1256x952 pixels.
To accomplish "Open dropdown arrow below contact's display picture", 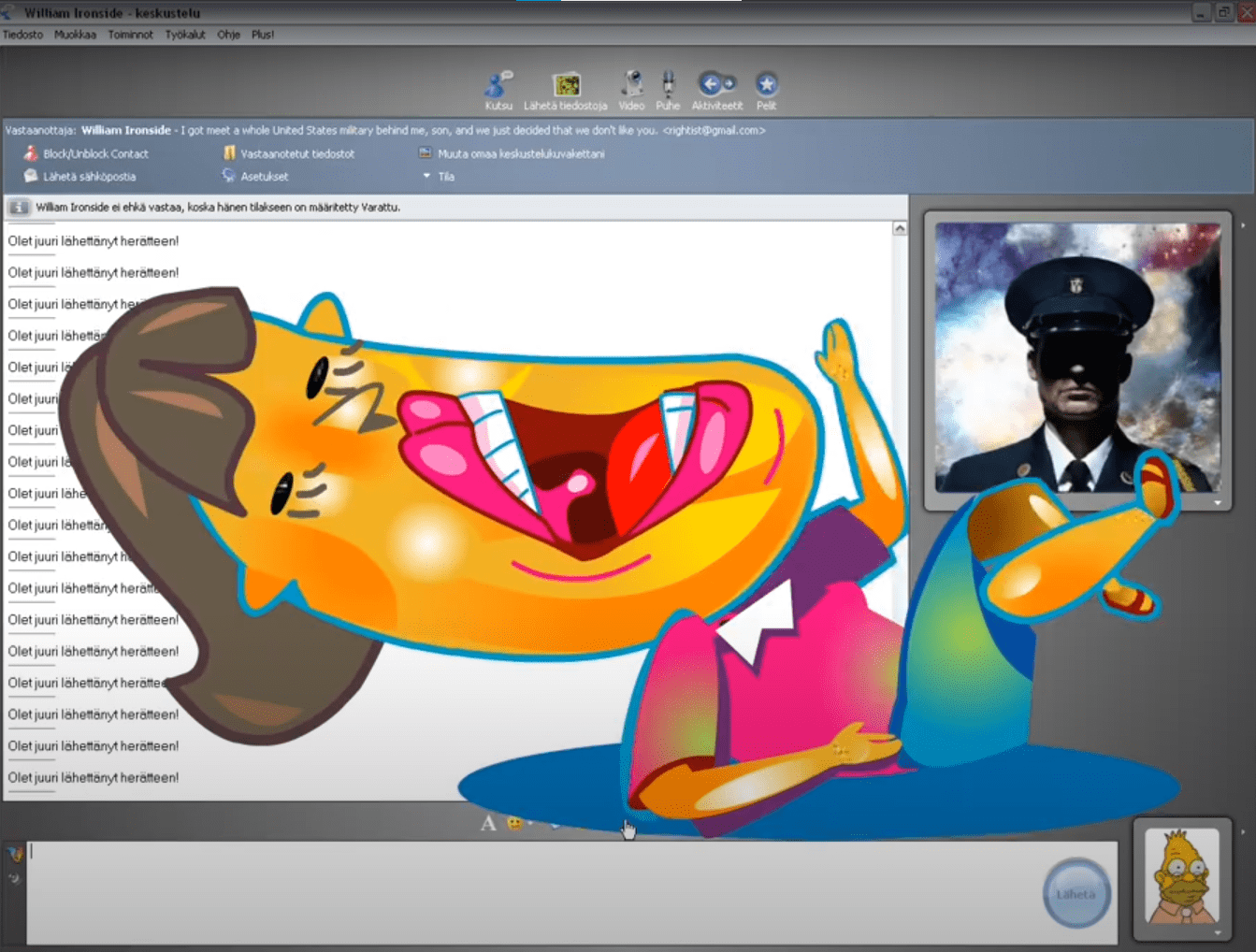I will (1218, 503).
